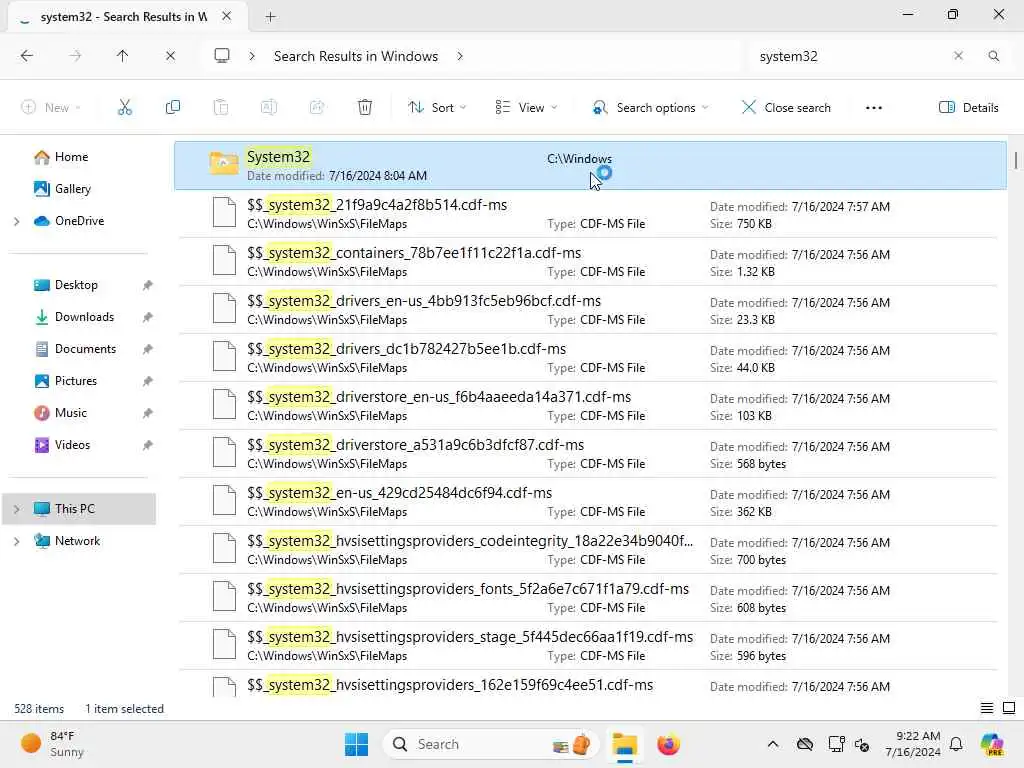This screenshot has width=1024, height=768.
Task: Click the magnifier search icon in search box
Action: pyautogui.click(x=993, y=56)
